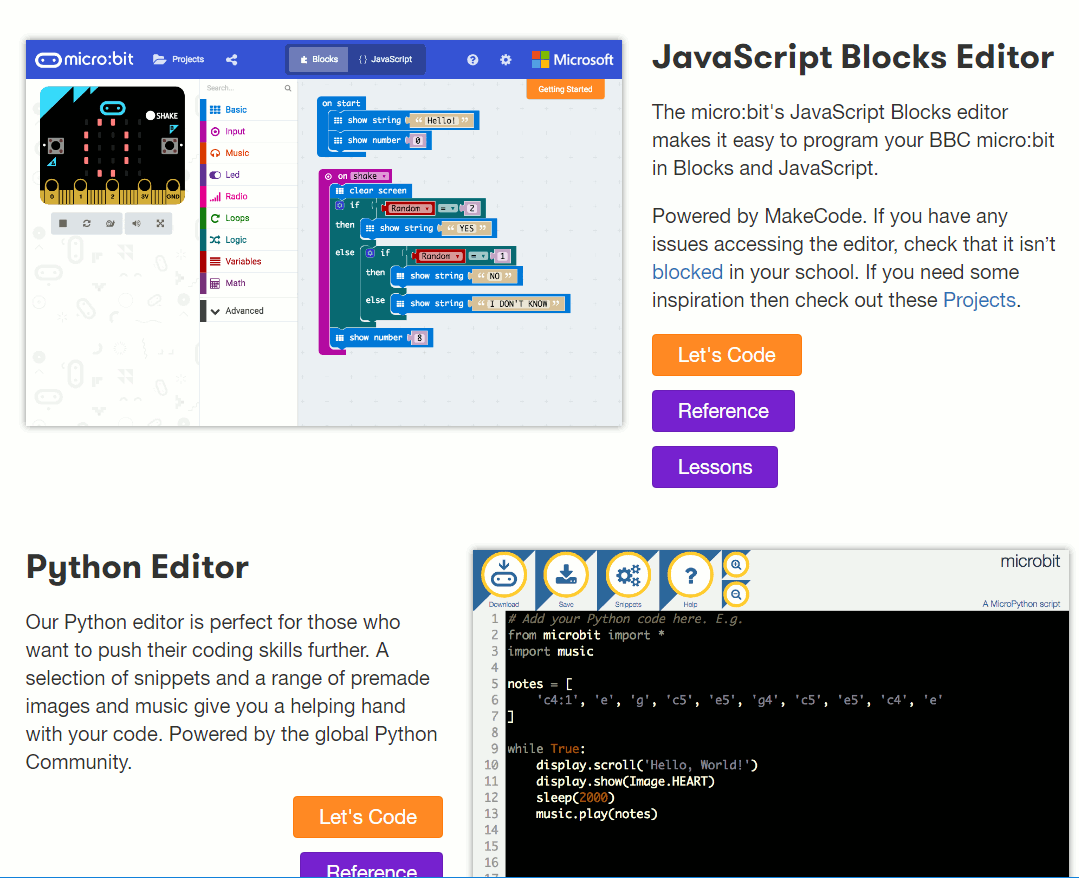1079x878 pixels.
Task: Open the Random variable dropdown in nested if
Action: [439, 256]
